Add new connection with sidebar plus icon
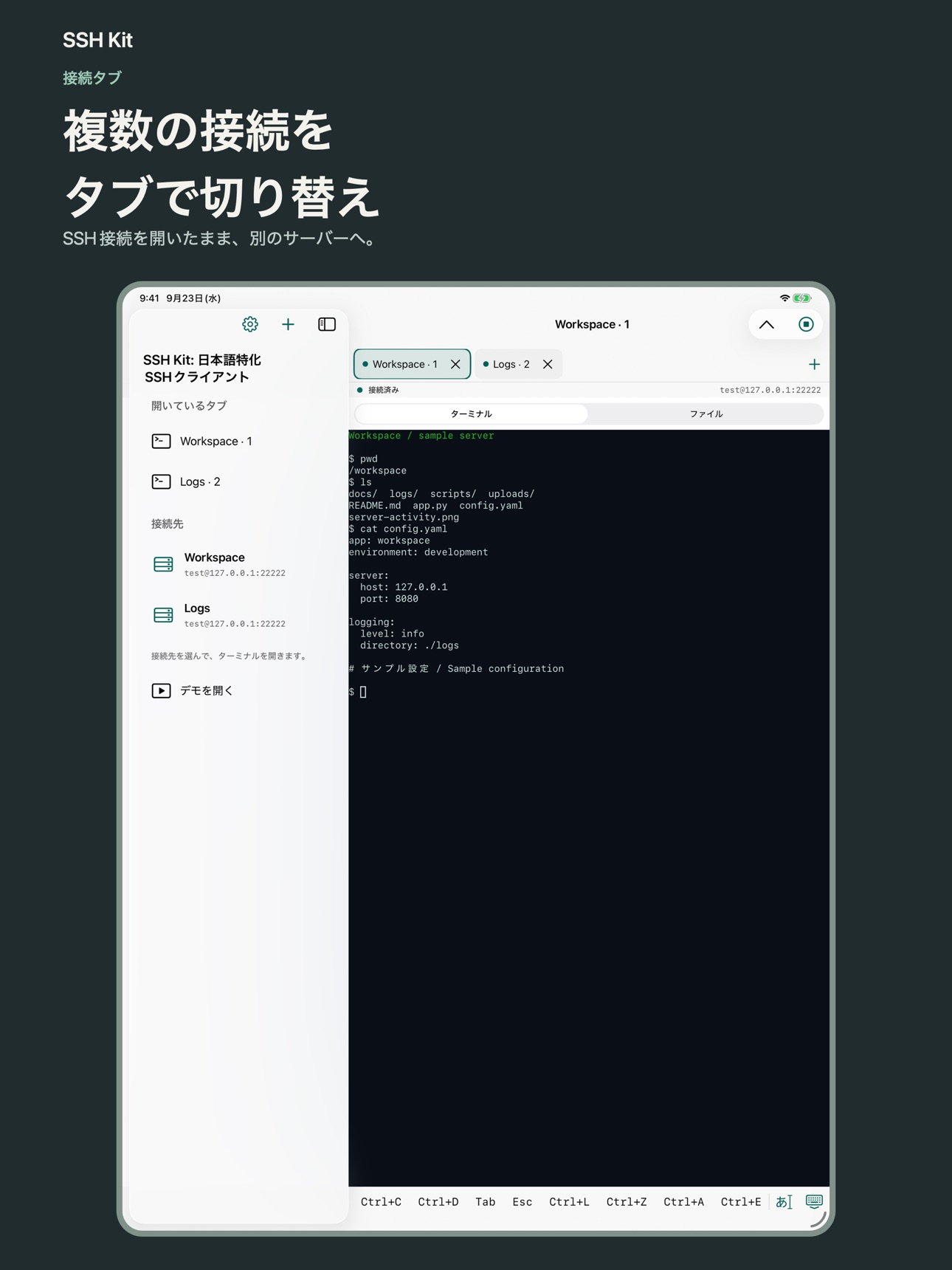 point(288,324)
